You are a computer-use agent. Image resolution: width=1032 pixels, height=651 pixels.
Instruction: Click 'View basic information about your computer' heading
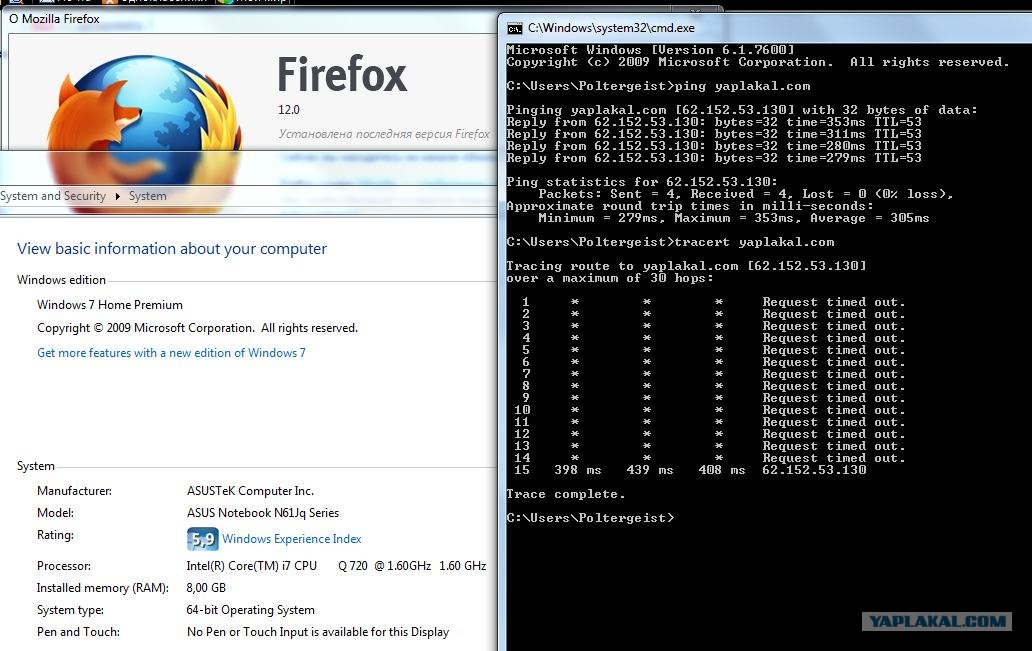(x=172, y=249)
